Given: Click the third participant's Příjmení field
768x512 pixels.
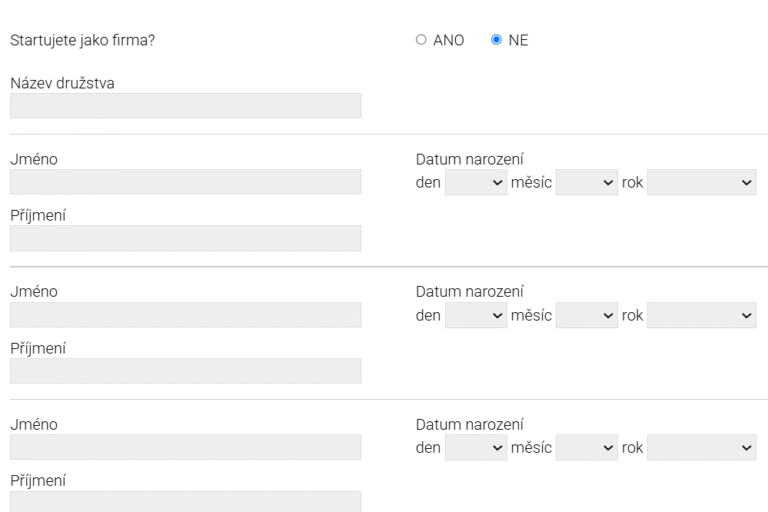Looking at the screenshot, I should click(185, 502).
